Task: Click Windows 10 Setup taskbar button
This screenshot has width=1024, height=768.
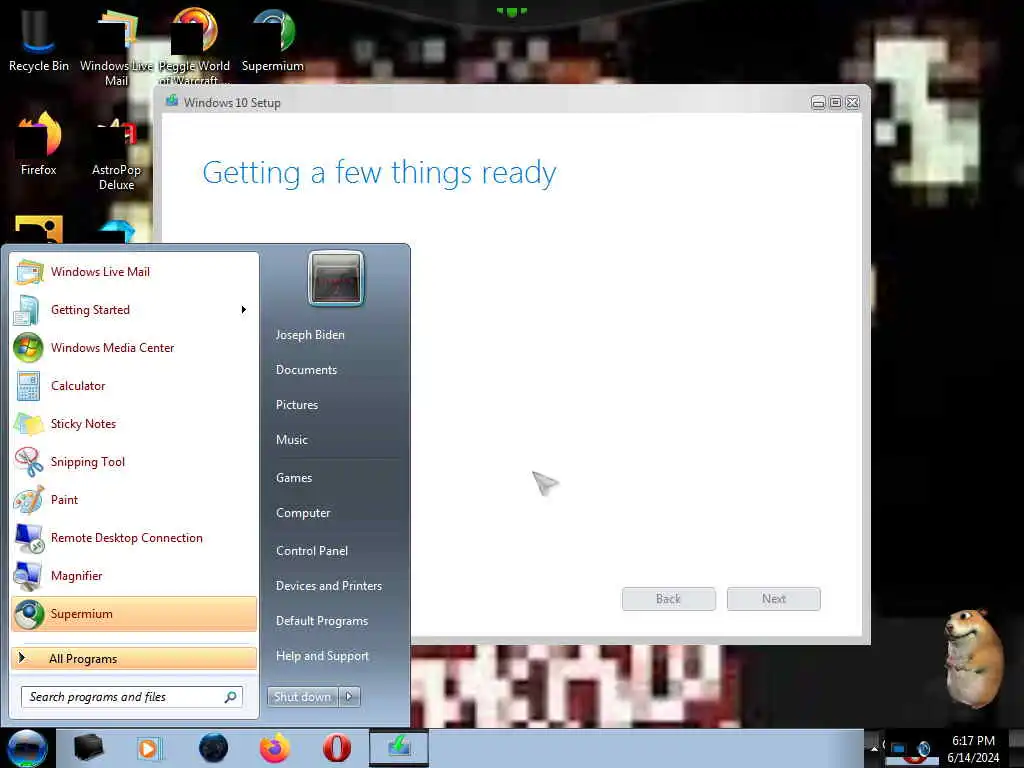Action: (x=399, y=748)
